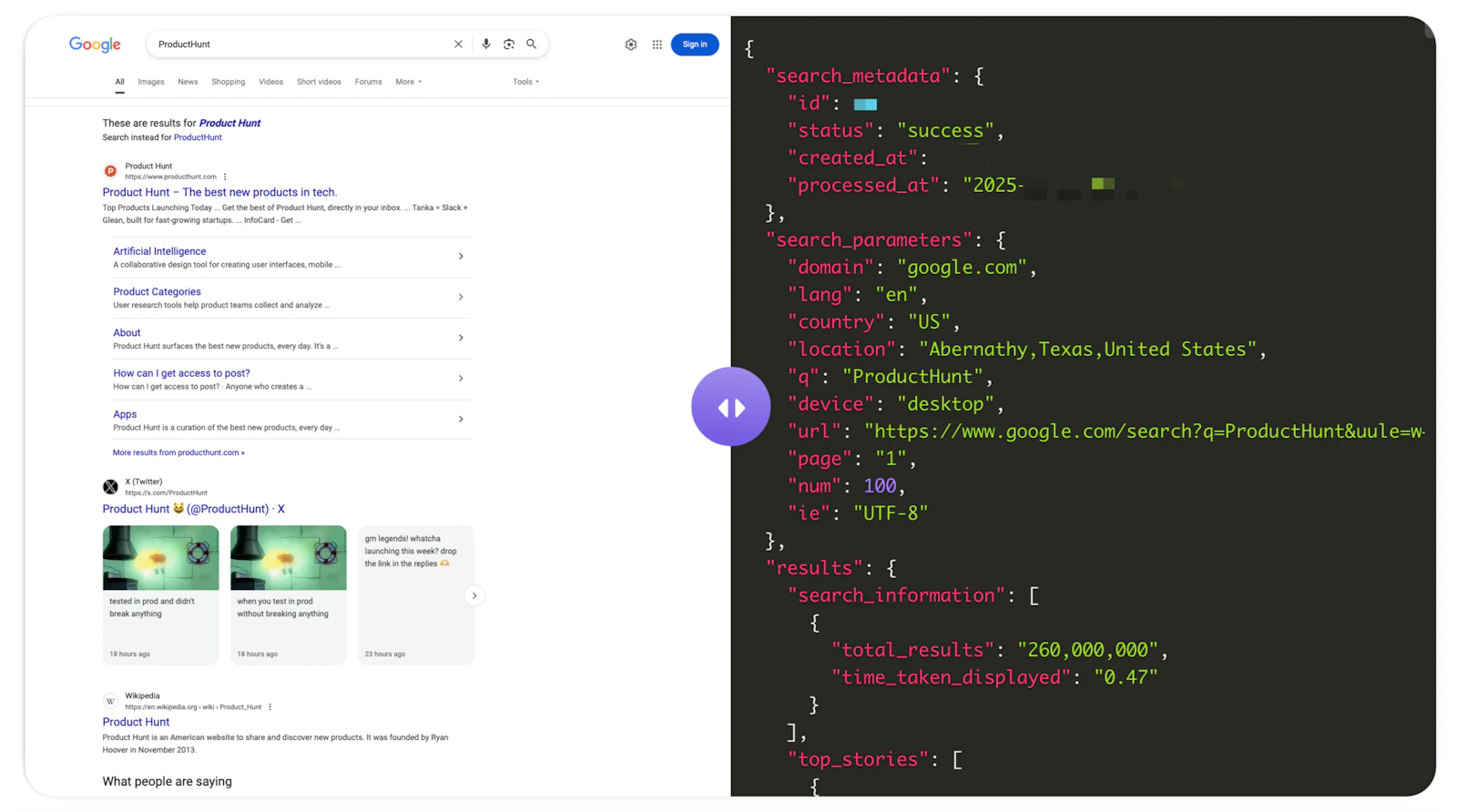Click the "260,000,000" total results value
The image size is (1457, 812).
click(x=1088, y=649)
